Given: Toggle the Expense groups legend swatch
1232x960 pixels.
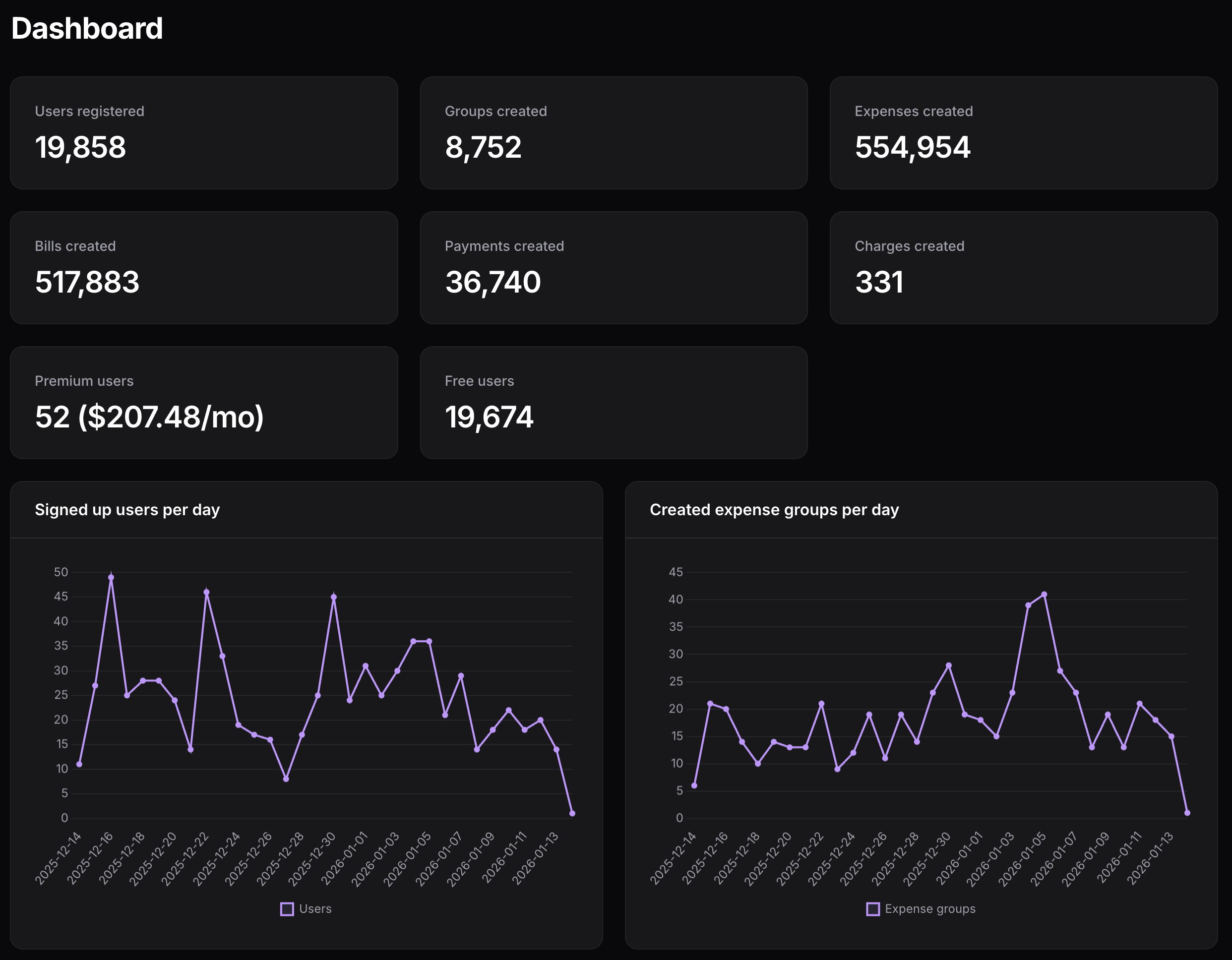Looking at the screenshot, I should (873, 909).
